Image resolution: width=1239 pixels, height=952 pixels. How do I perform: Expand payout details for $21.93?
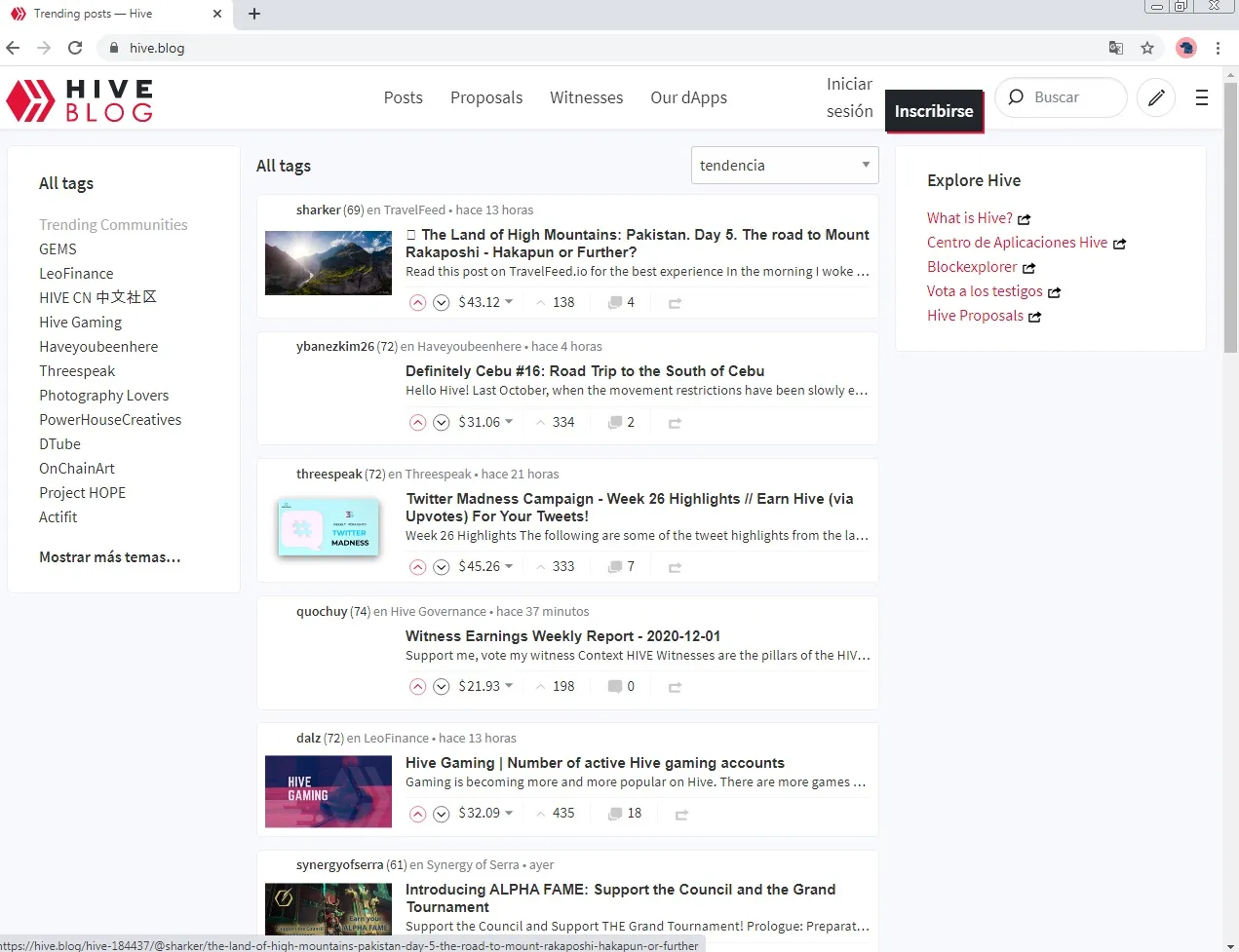pyautogui.click(x=485, y=686)
